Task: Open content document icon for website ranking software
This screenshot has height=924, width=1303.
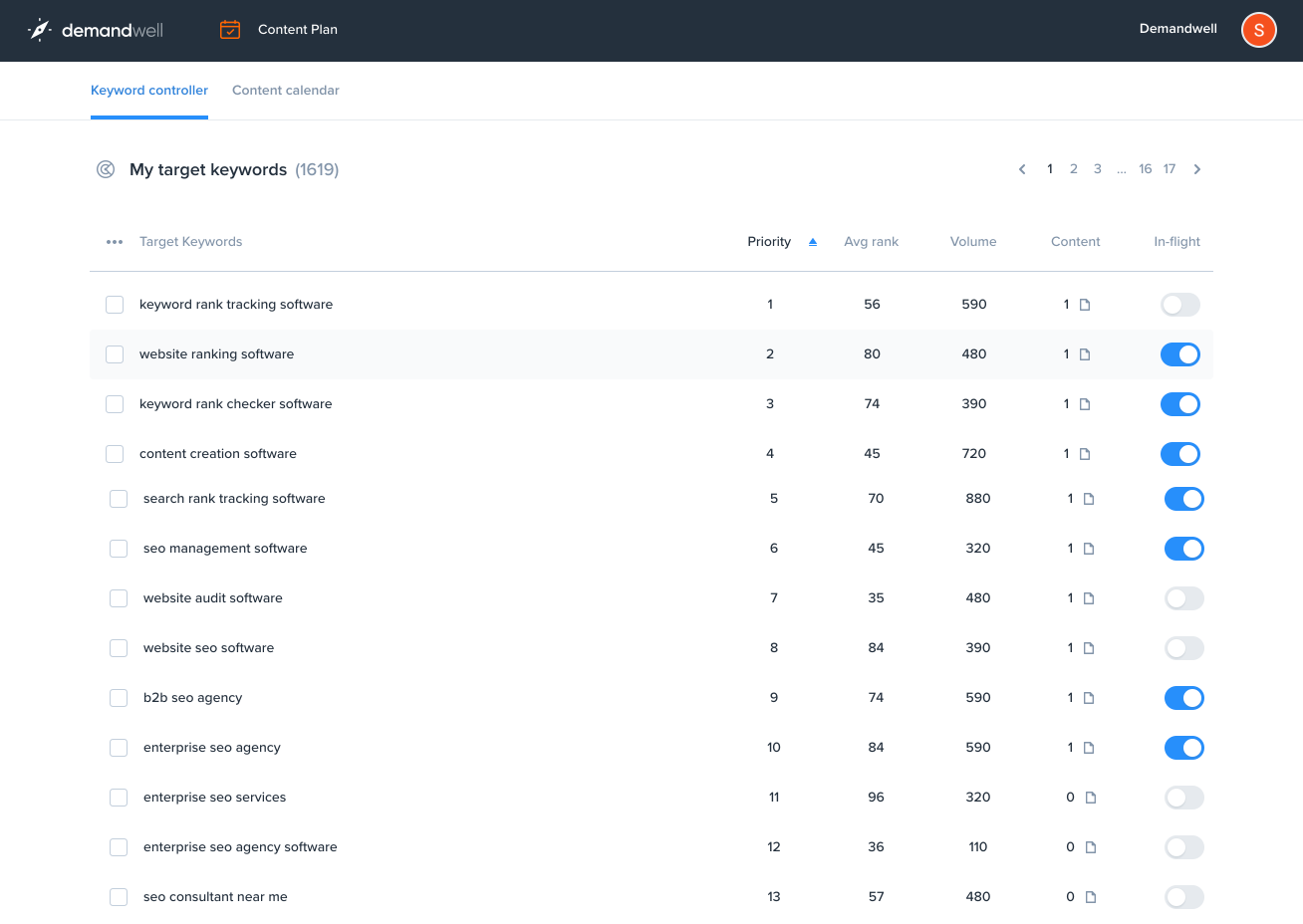Action: click(x=1085, y=354)
